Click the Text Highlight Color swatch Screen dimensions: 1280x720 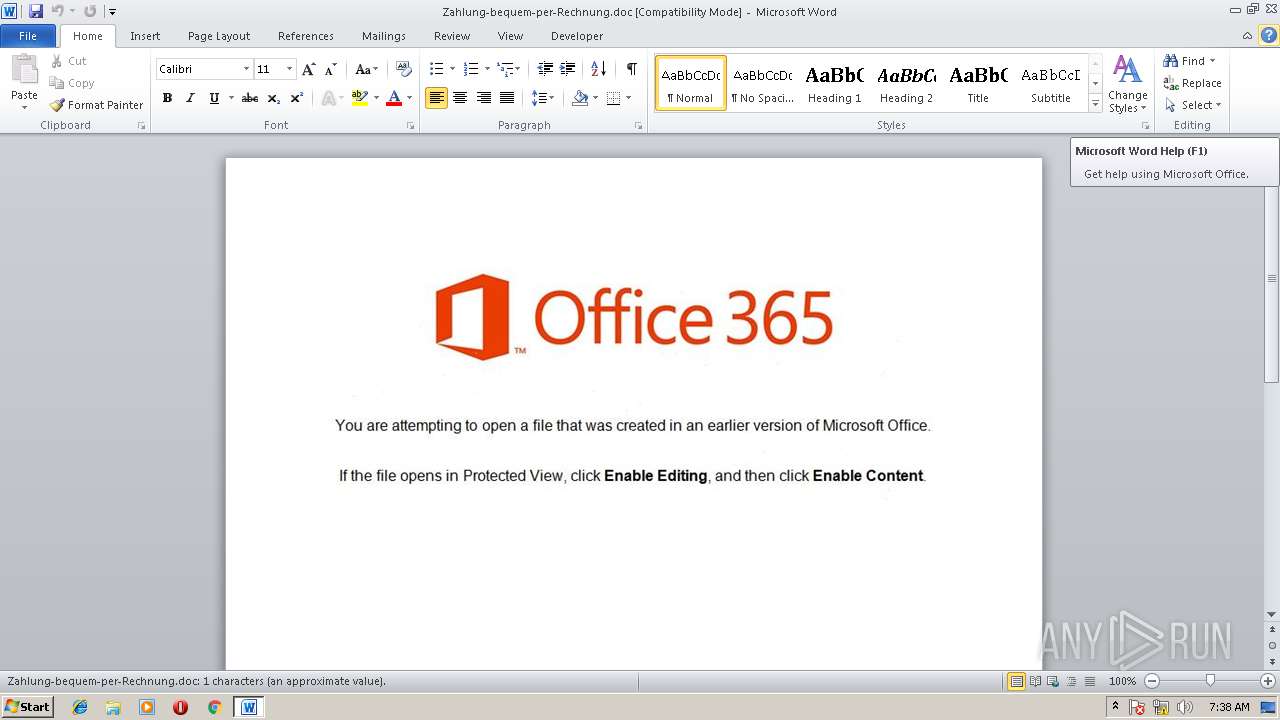pyautogui.click(x=360, y=98)
